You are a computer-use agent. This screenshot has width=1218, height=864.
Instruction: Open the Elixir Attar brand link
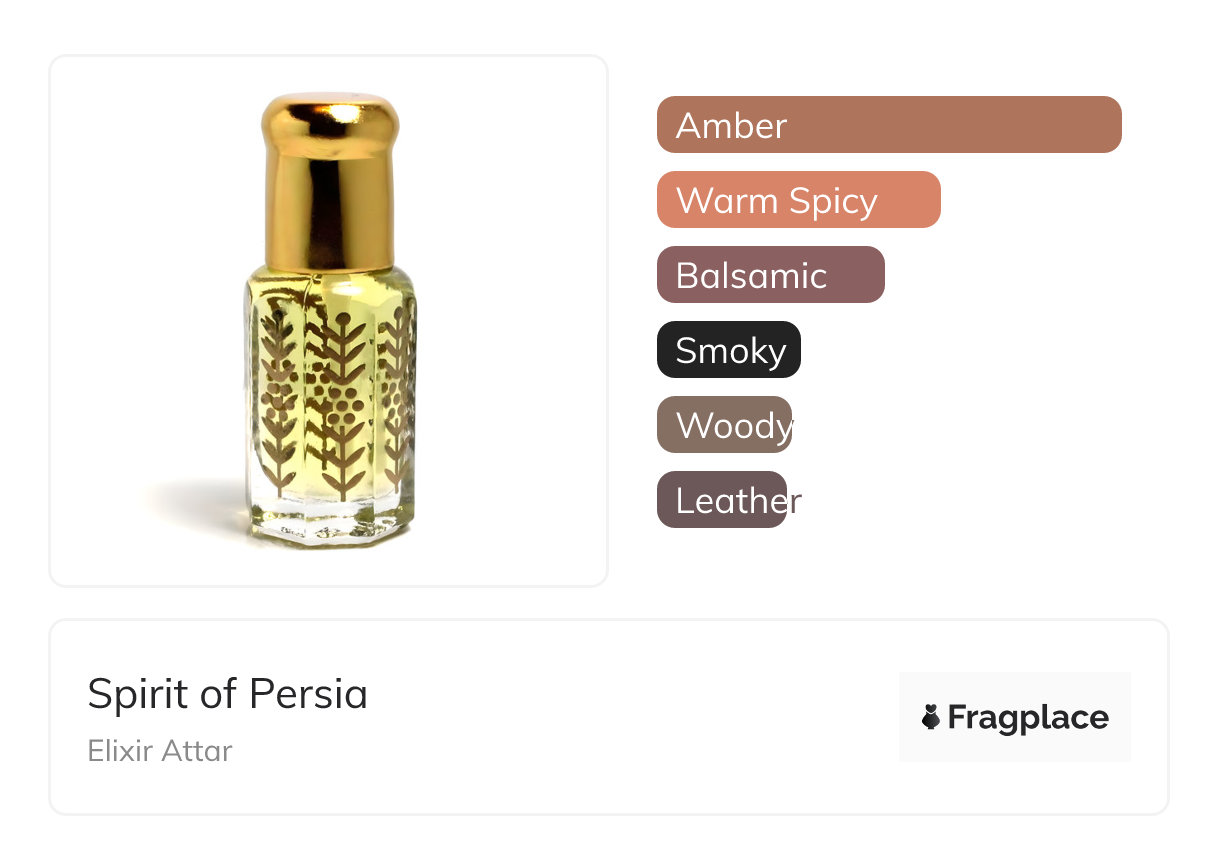pos(160,750)
